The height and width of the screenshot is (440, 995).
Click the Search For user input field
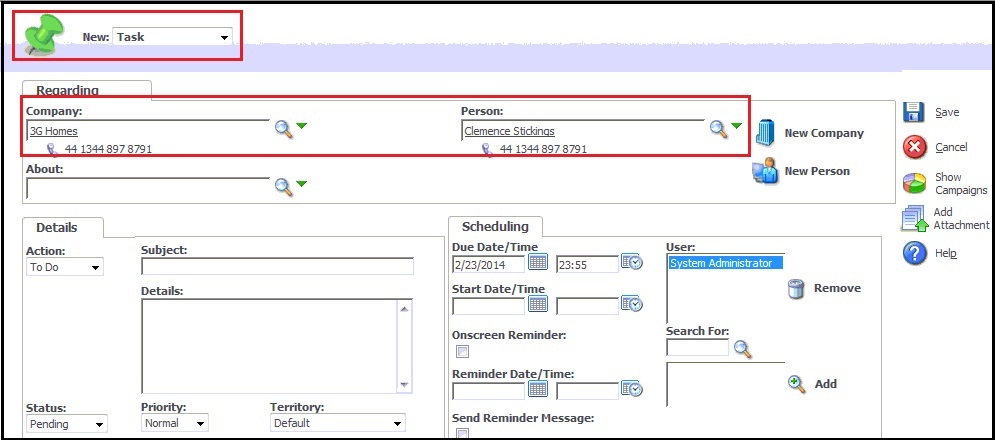698,347
